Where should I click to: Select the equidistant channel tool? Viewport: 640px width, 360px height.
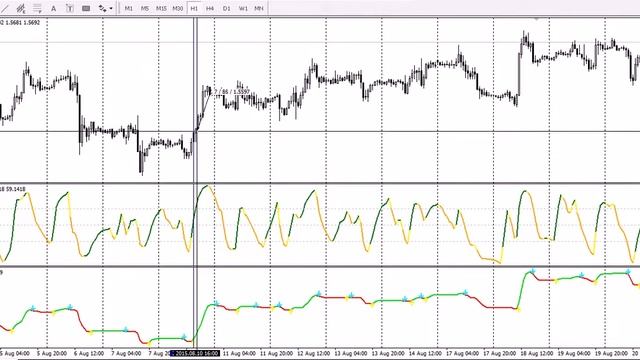[x=21, y=8]
